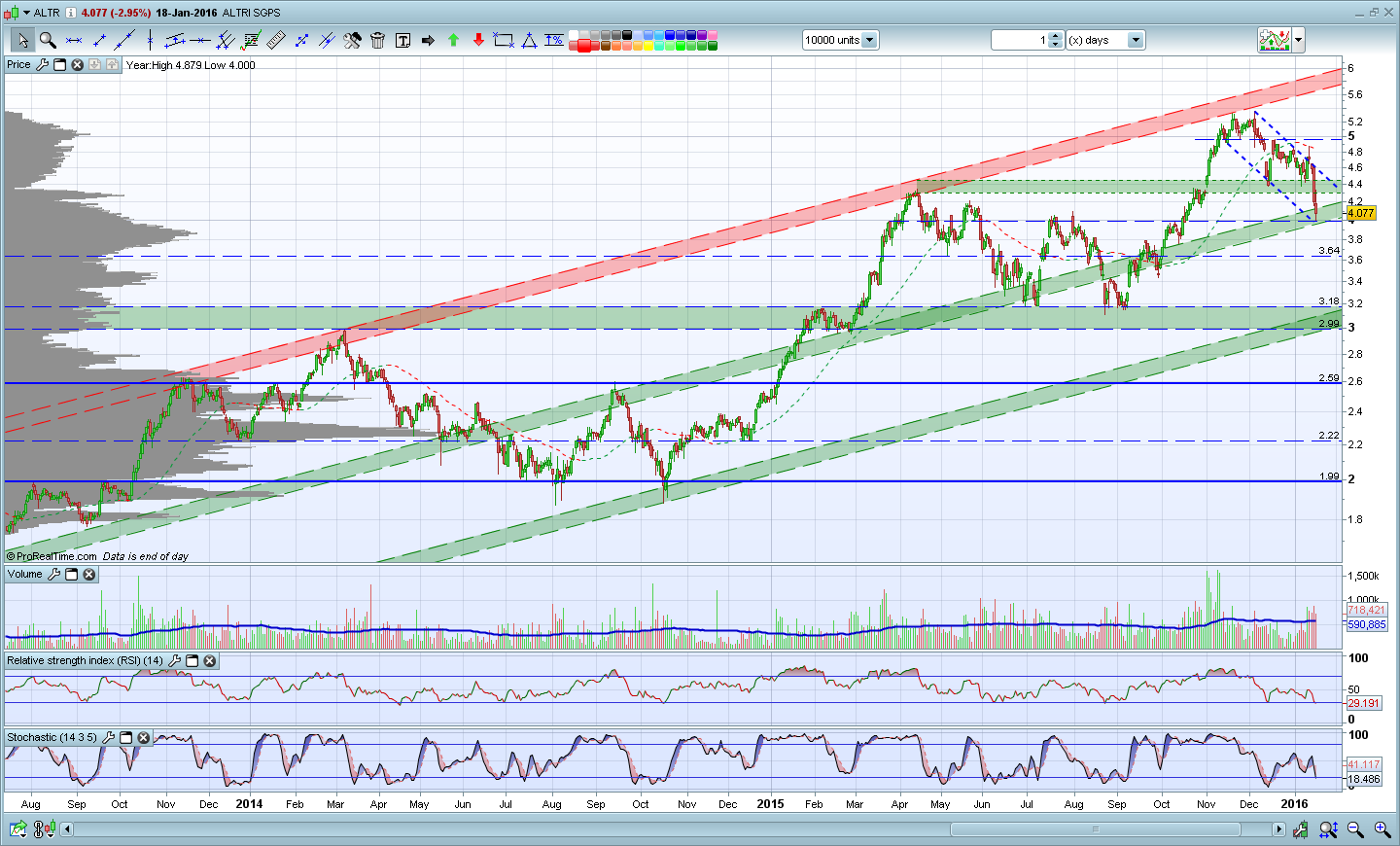Screen dimensions: 1400x846
Task: Insert a red down arrow marker
Action: [x=478, y=40]
